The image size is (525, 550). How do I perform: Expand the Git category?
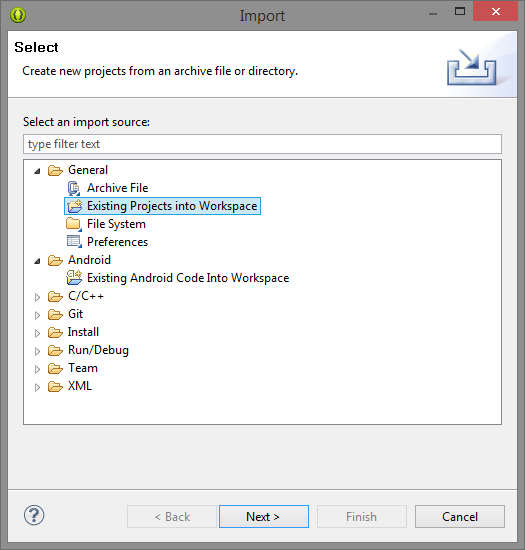pos(37,315)
